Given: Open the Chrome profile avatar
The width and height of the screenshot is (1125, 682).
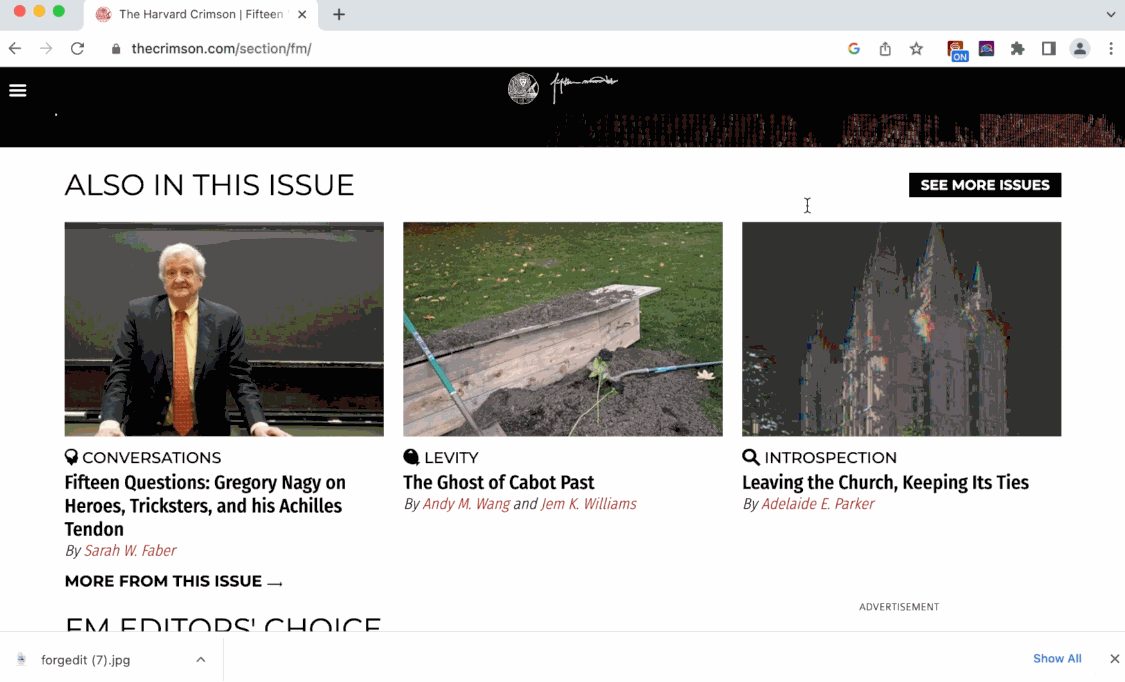Looking at the screenshot, I should [x=1080, y=49].
